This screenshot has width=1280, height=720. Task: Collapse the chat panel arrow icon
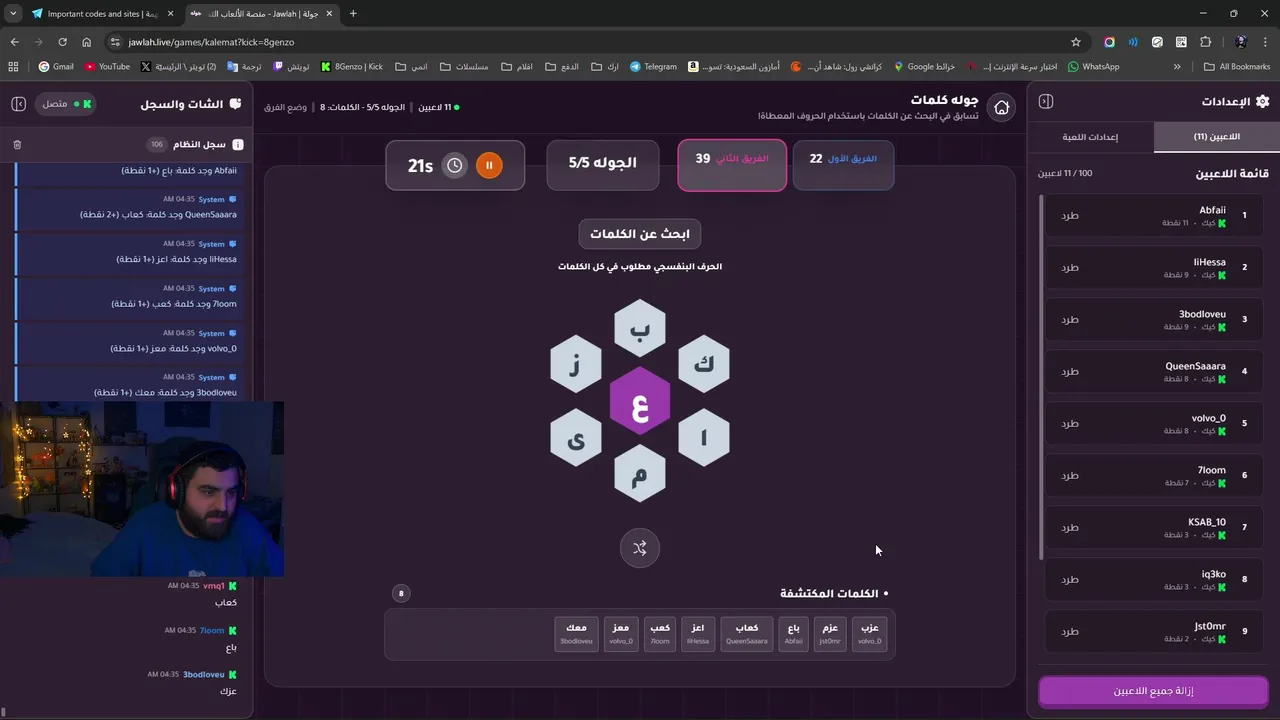[18, 104]
